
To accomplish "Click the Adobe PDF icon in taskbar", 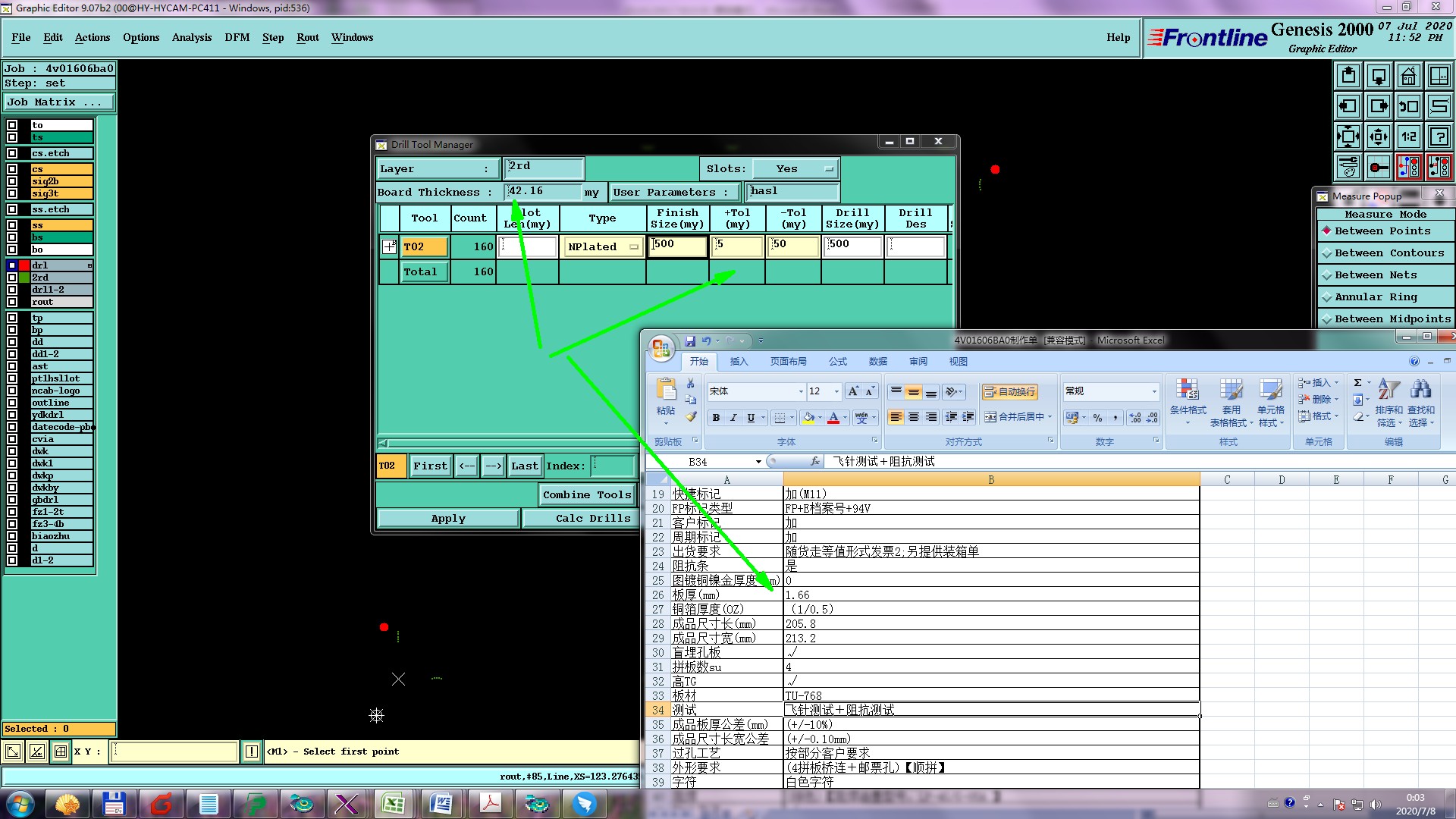I will (x=490, y=804).
